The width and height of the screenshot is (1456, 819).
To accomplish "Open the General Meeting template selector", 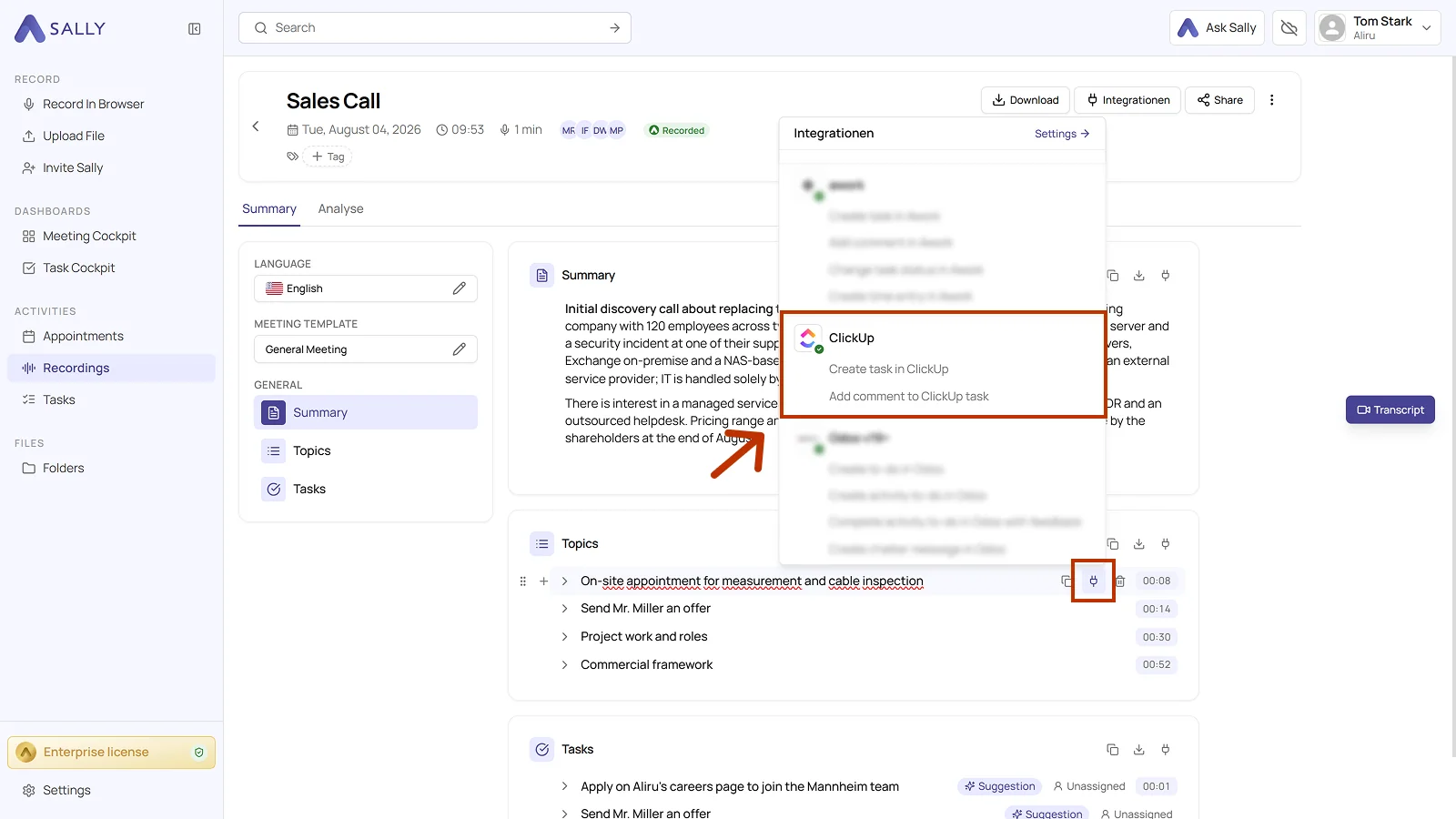I will pos(366,349).
